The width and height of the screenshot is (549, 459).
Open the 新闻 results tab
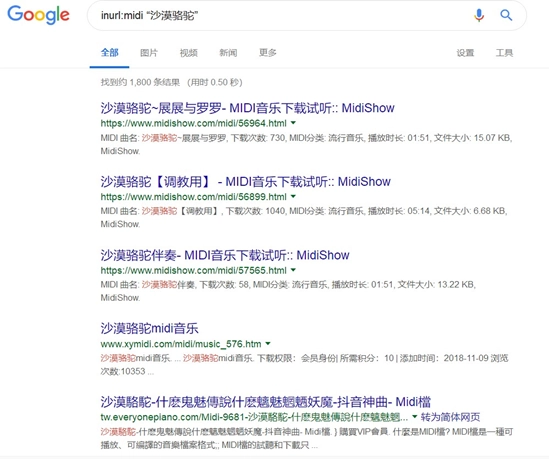tap(228, 53)
